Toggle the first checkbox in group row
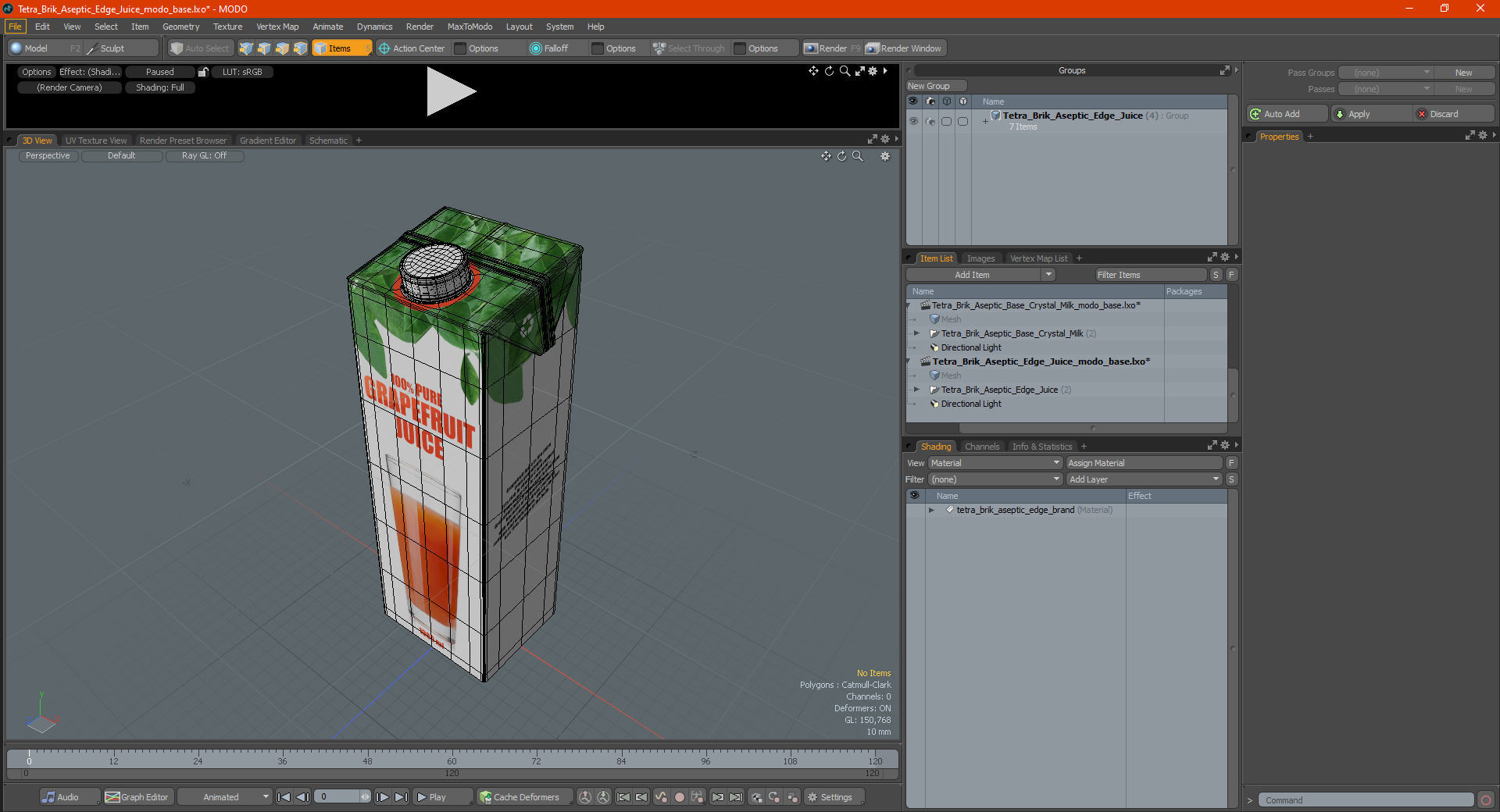Screen dimensions: 1500x812 pyautogui.click(x=946, y=121)
